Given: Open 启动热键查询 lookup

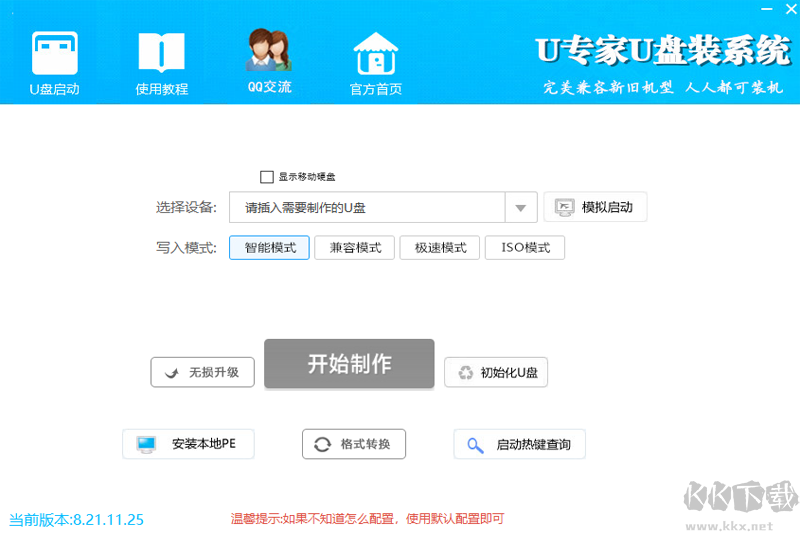Looking at the screenshot, I should click(519, 444).
